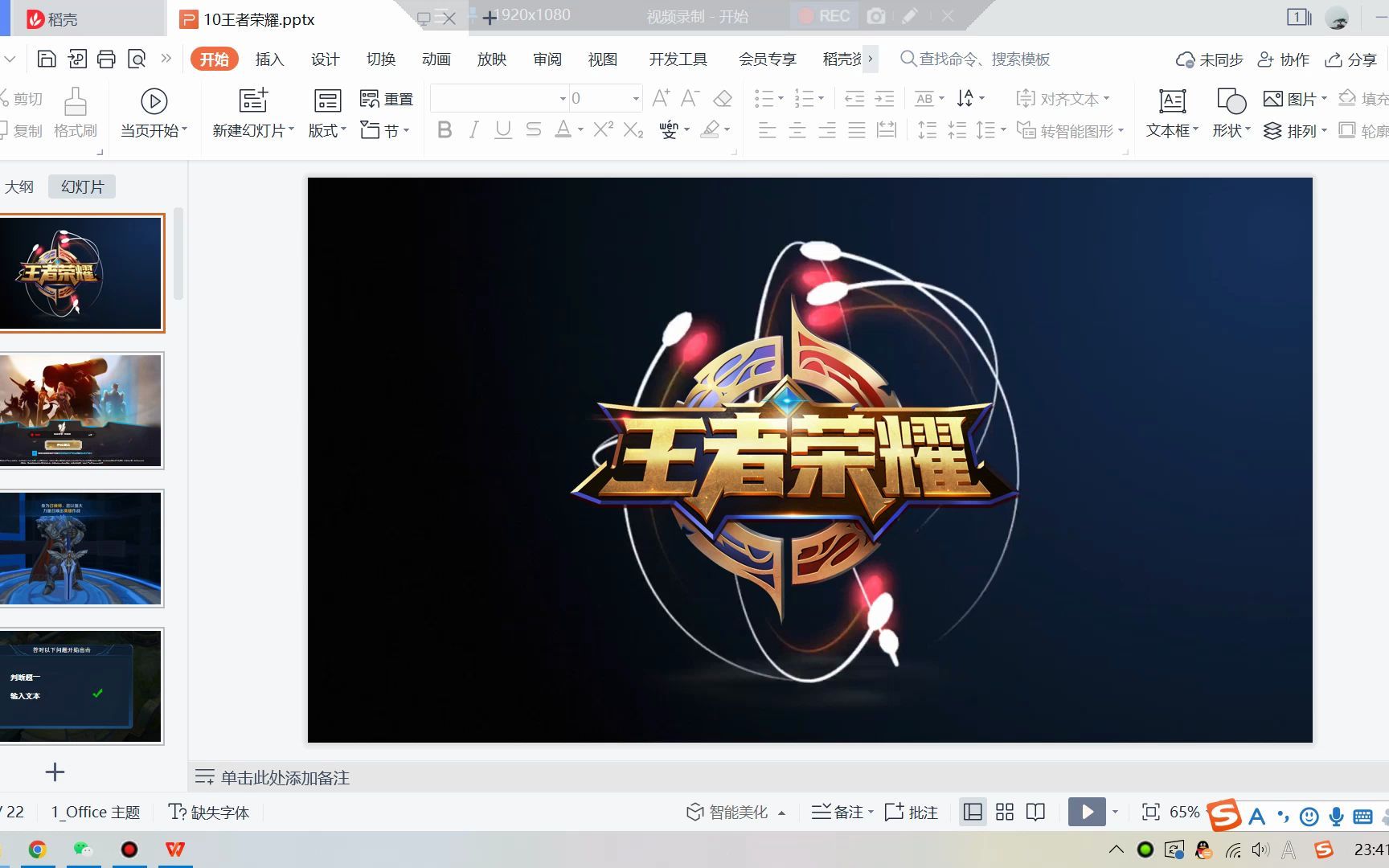The width and height of the screenshot is (1389, 868).
Task: Click the Fit to Window zoom icon
Action: coord(1151,812)
